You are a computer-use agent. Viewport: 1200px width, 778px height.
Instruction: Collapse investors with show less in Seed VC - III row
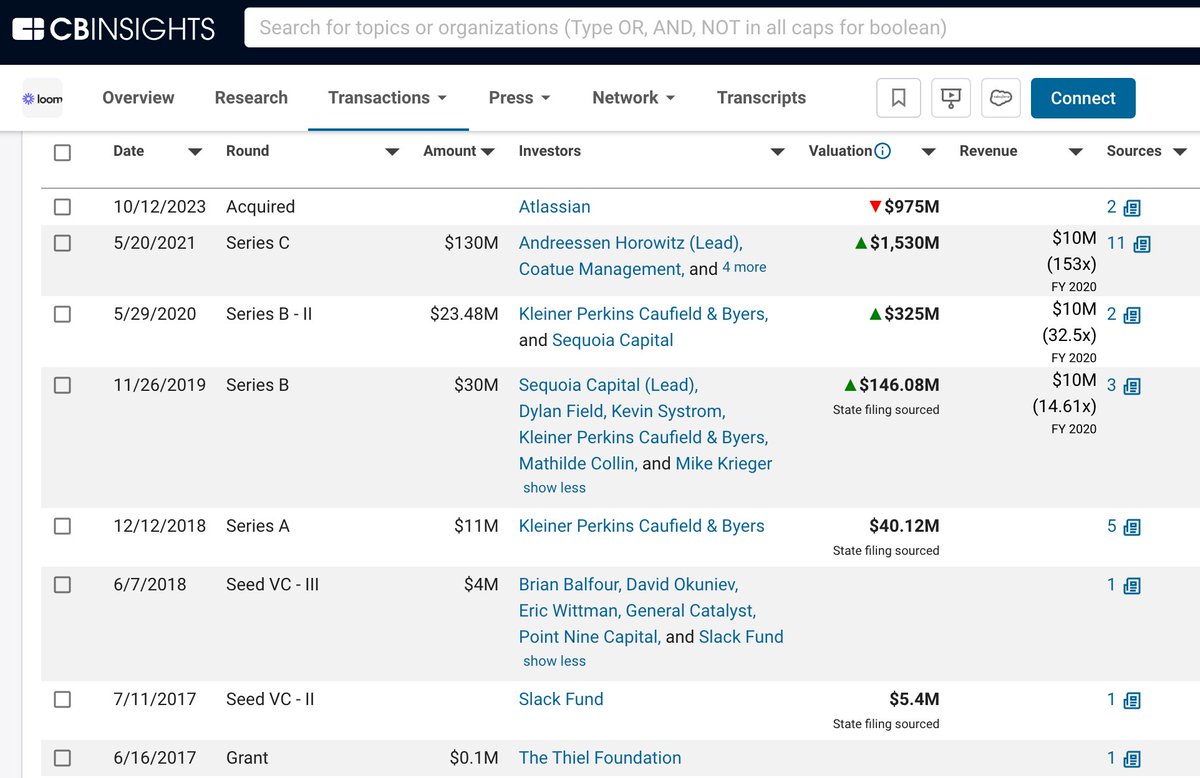pyautogui.click(x=554, y=661)
